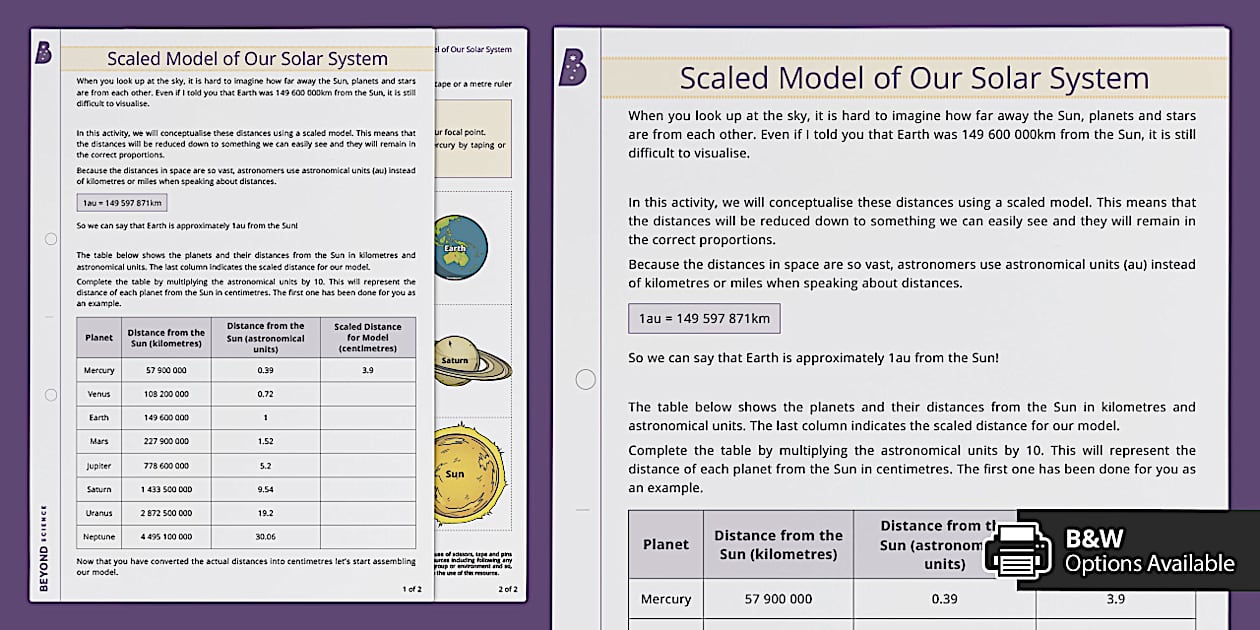Click the large page's 'Scaled Model of Our Solar System' heading
Image resolution: width=1260 pixels, height=630 pixels.
[x=914, y=78]
